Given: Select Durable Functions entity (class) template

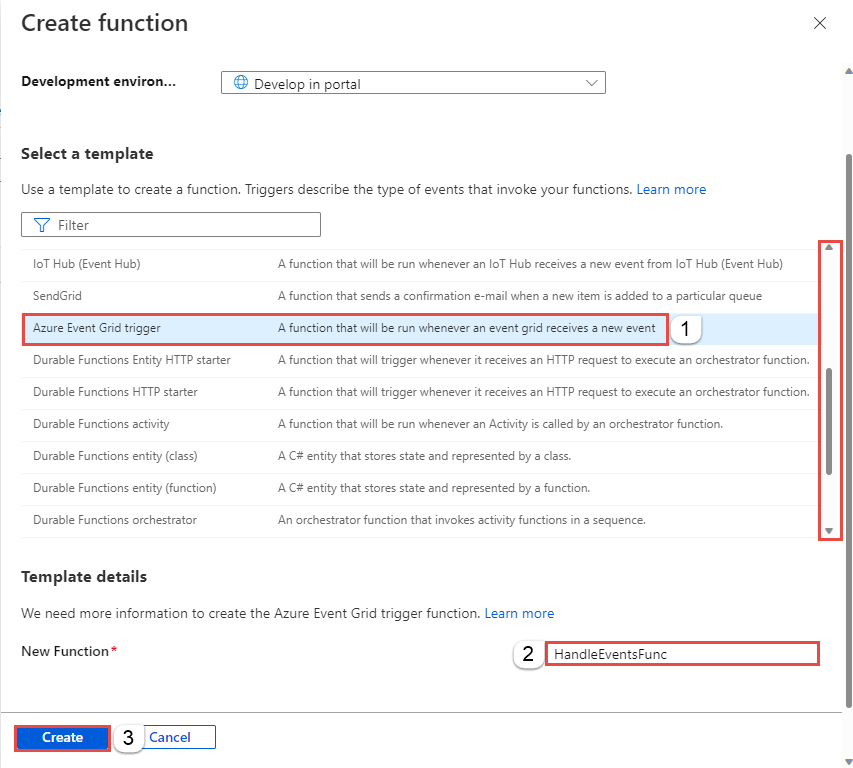Looking at the screenshot, I should (x=115, y=456).
